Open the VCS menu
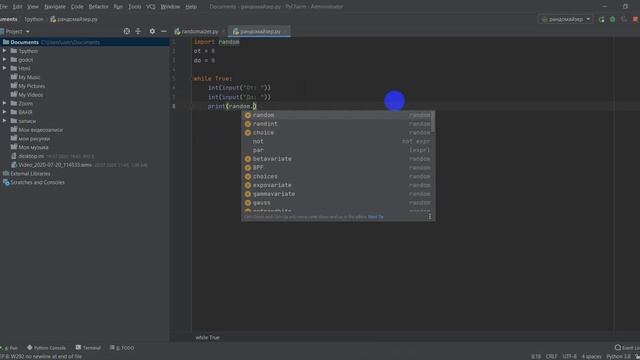Viewport: 640px width, 360px height. point(151,7)
